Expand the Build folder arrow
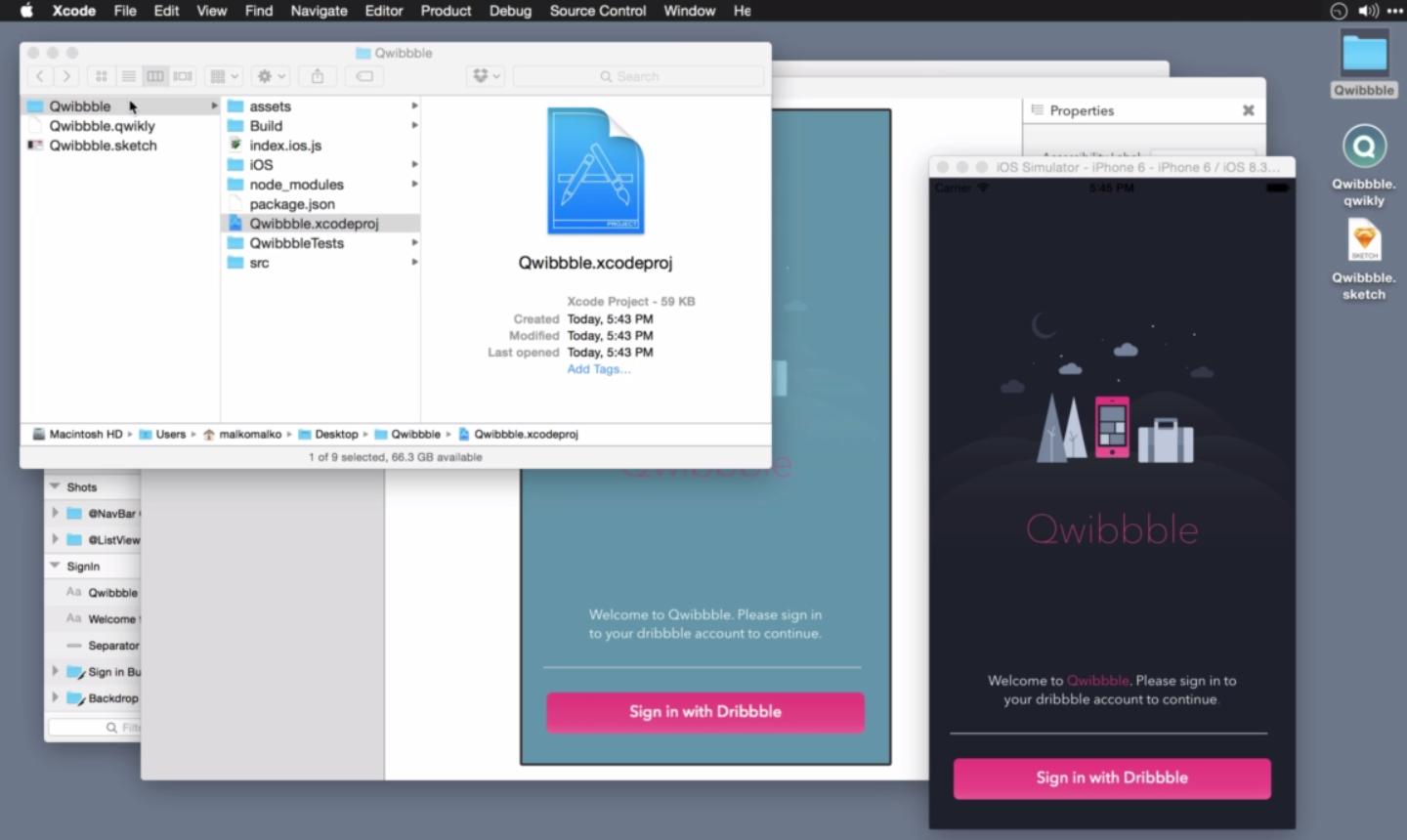This screenshot has width=1407, height=840. 414,126
